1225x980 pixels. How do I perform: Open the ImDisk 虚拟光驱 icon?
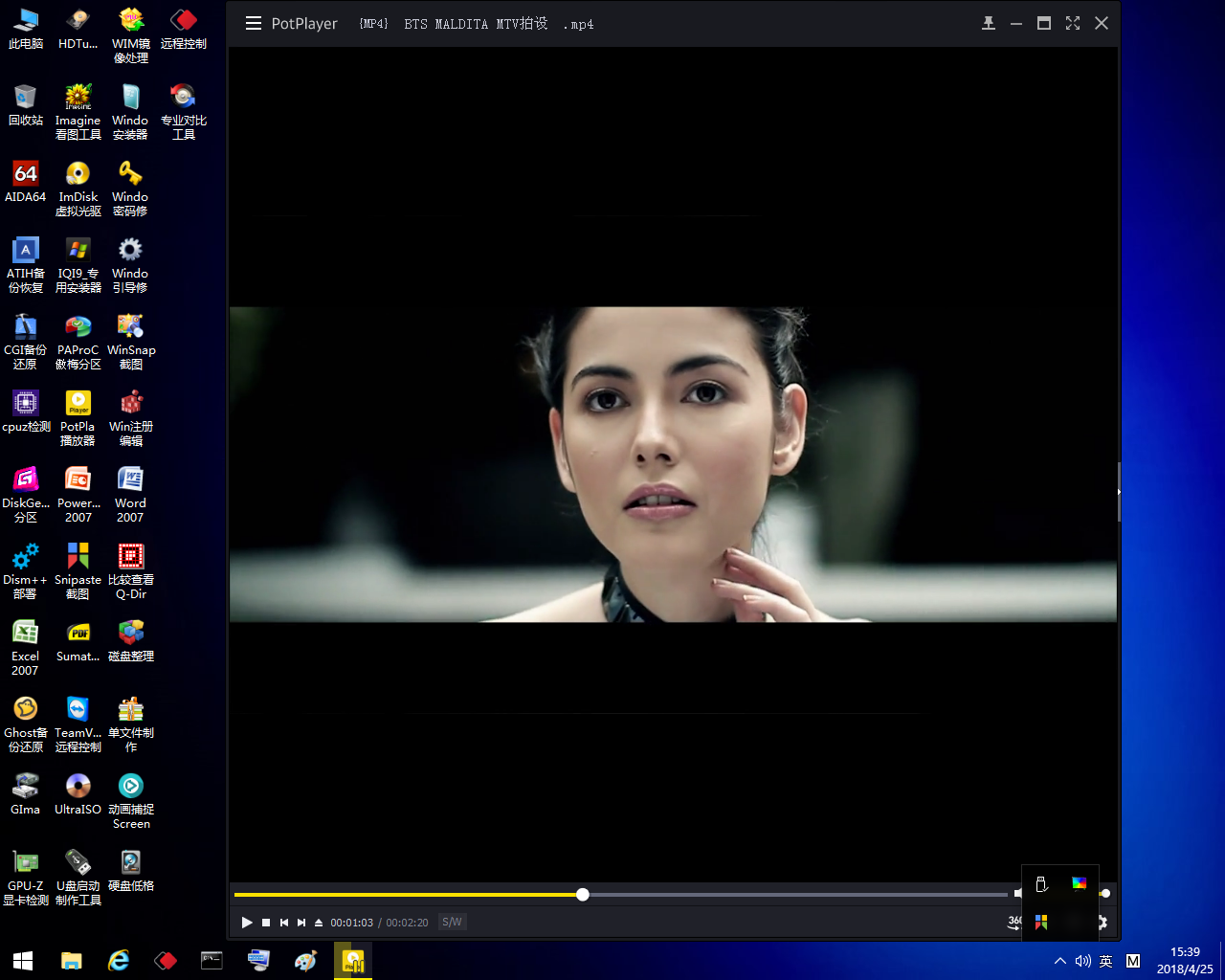click(x=78, y=189)
